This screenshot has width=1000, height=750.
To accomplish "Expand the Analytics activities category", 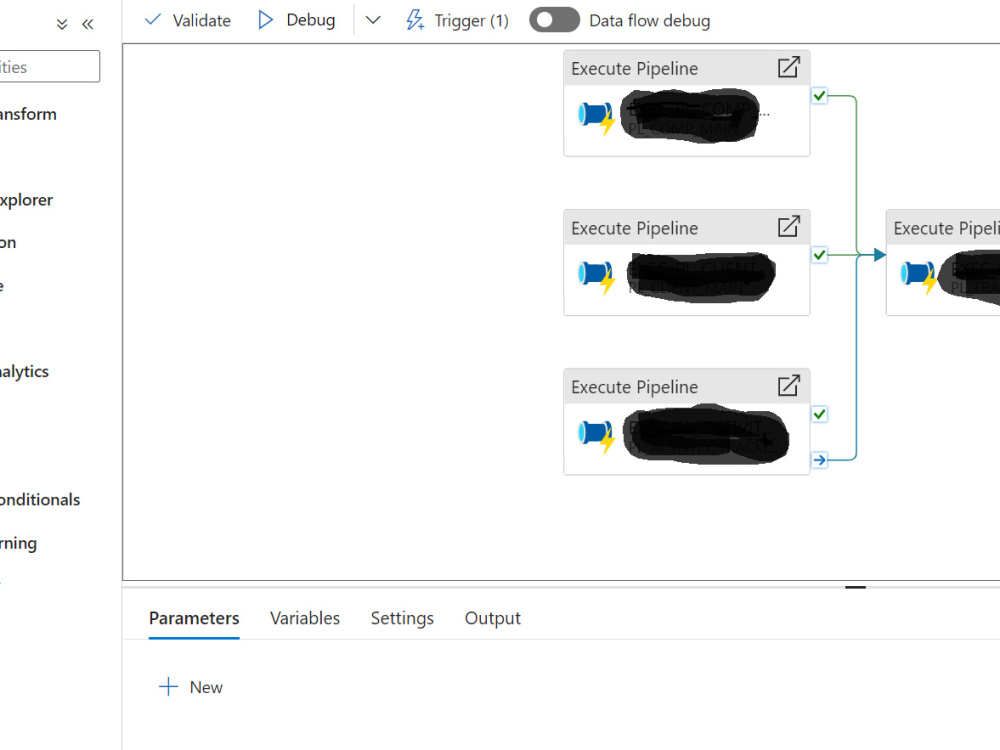I will tap(24, 371).
